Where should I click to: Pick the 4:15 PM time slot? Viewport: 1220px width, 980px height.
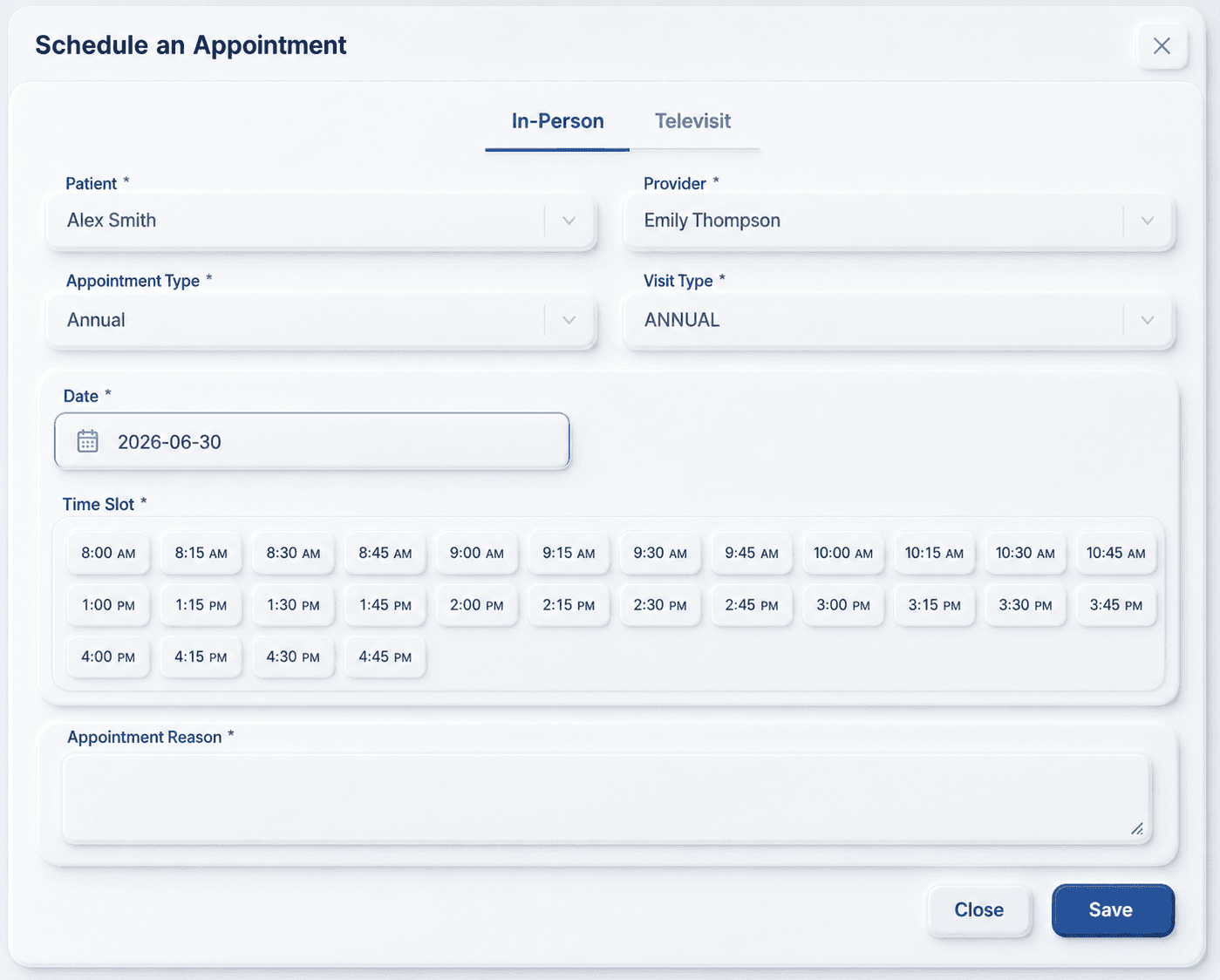click(201, 657)
